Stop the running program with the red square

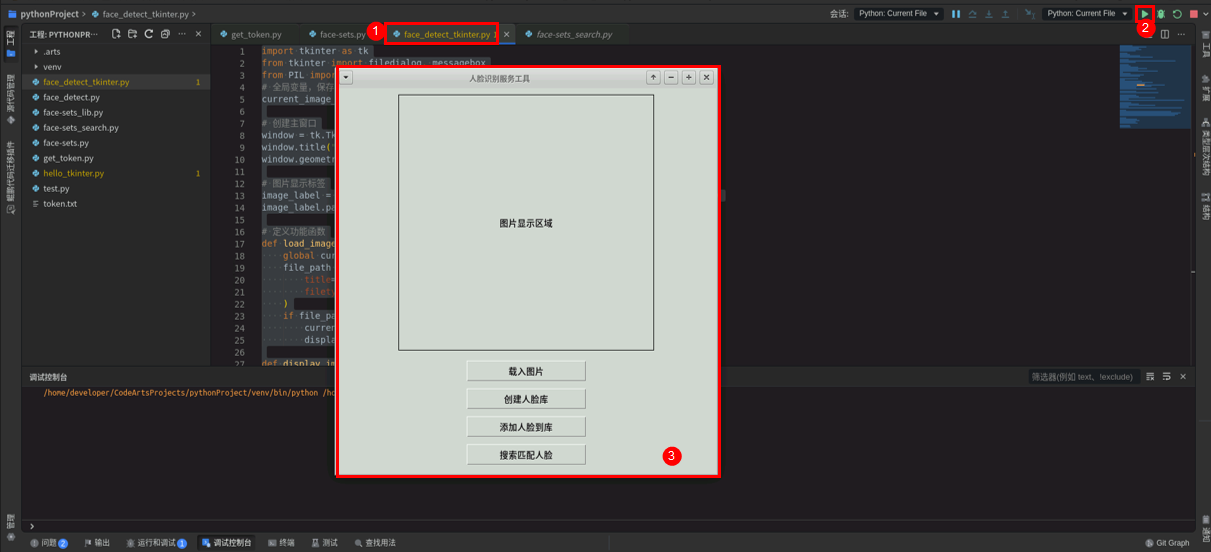click(x=1193, y=14)
